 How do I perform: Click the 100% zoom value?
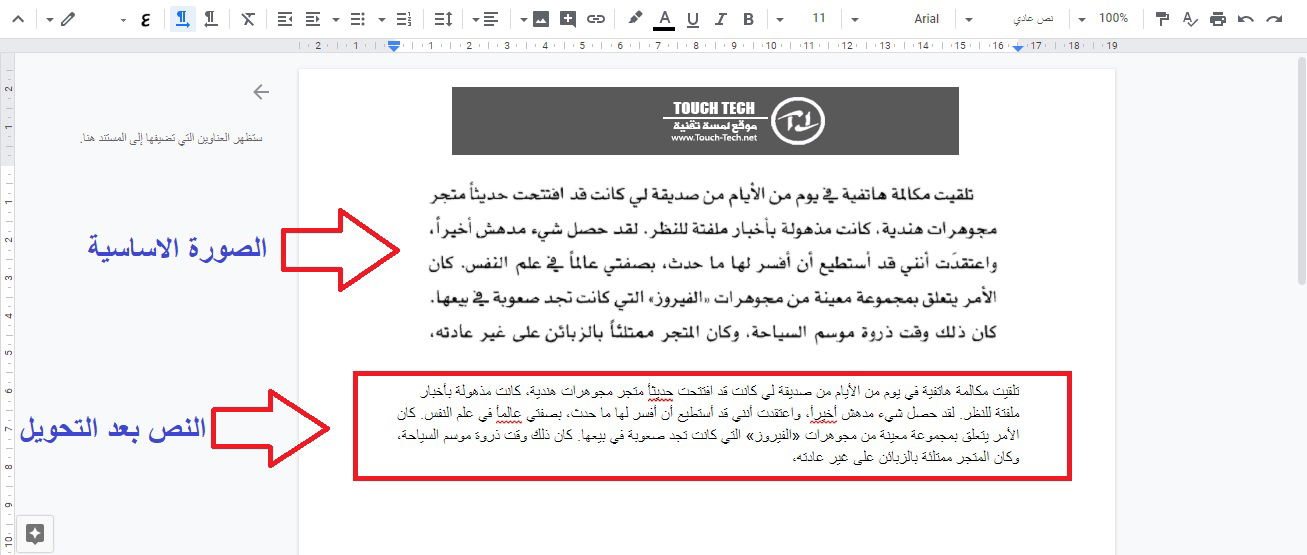point(1113,19)
